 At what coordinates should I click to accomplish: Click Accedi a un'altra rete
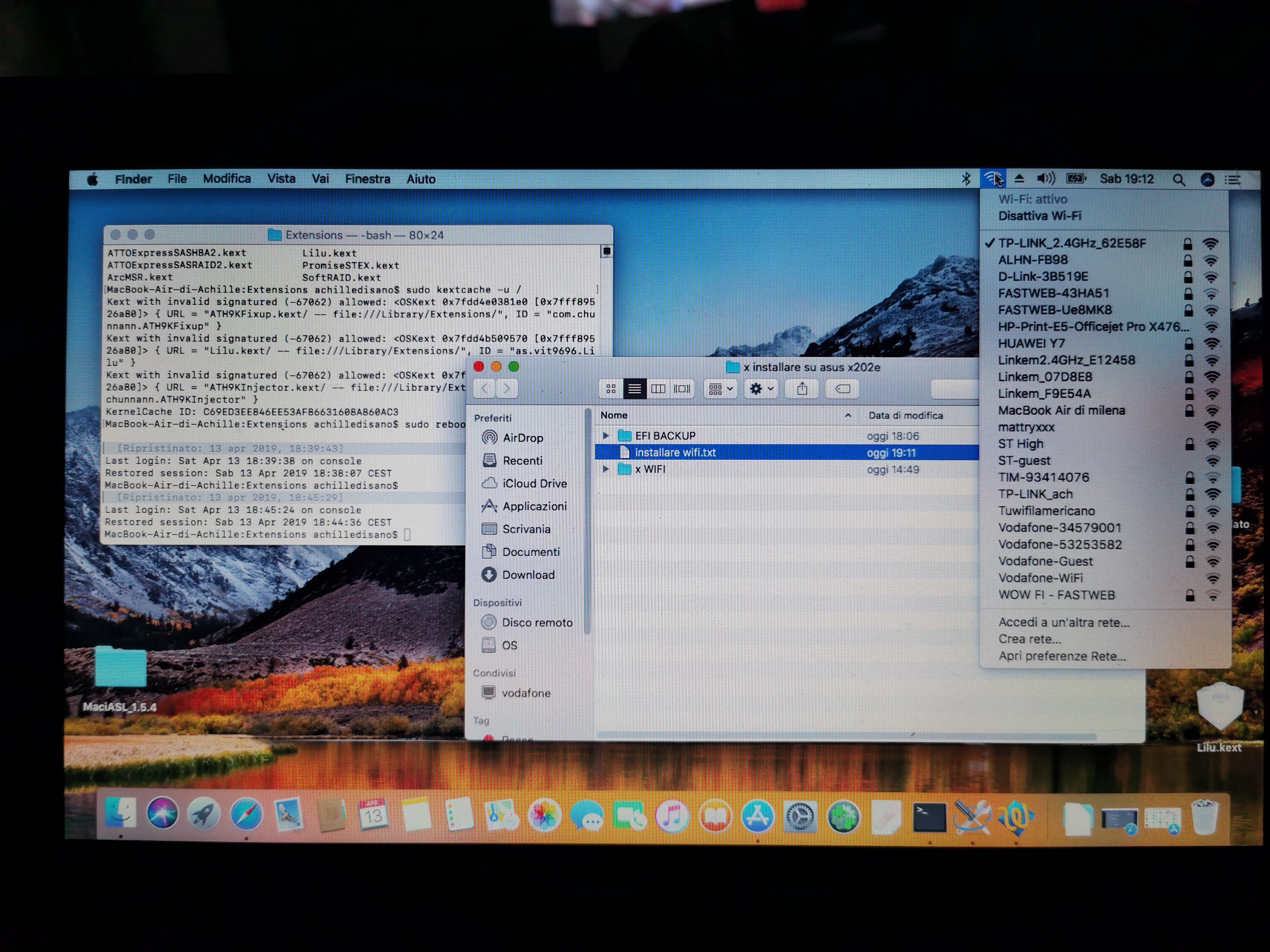(1063, 622)
